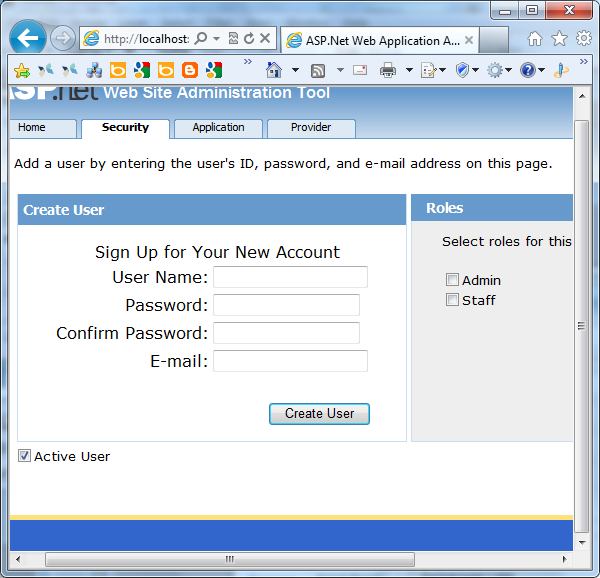Image resolution: width=600 pixels, height=578 pixels.
Task: Focus the Password field
Action: tap(286, 305)
